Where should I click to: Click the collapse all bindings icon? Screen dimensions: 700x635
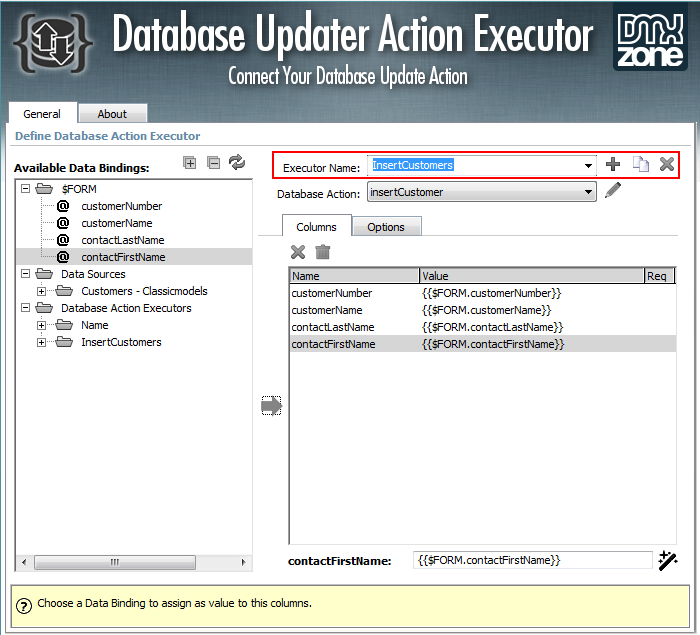pyautogui.click(x=213, y=163)
